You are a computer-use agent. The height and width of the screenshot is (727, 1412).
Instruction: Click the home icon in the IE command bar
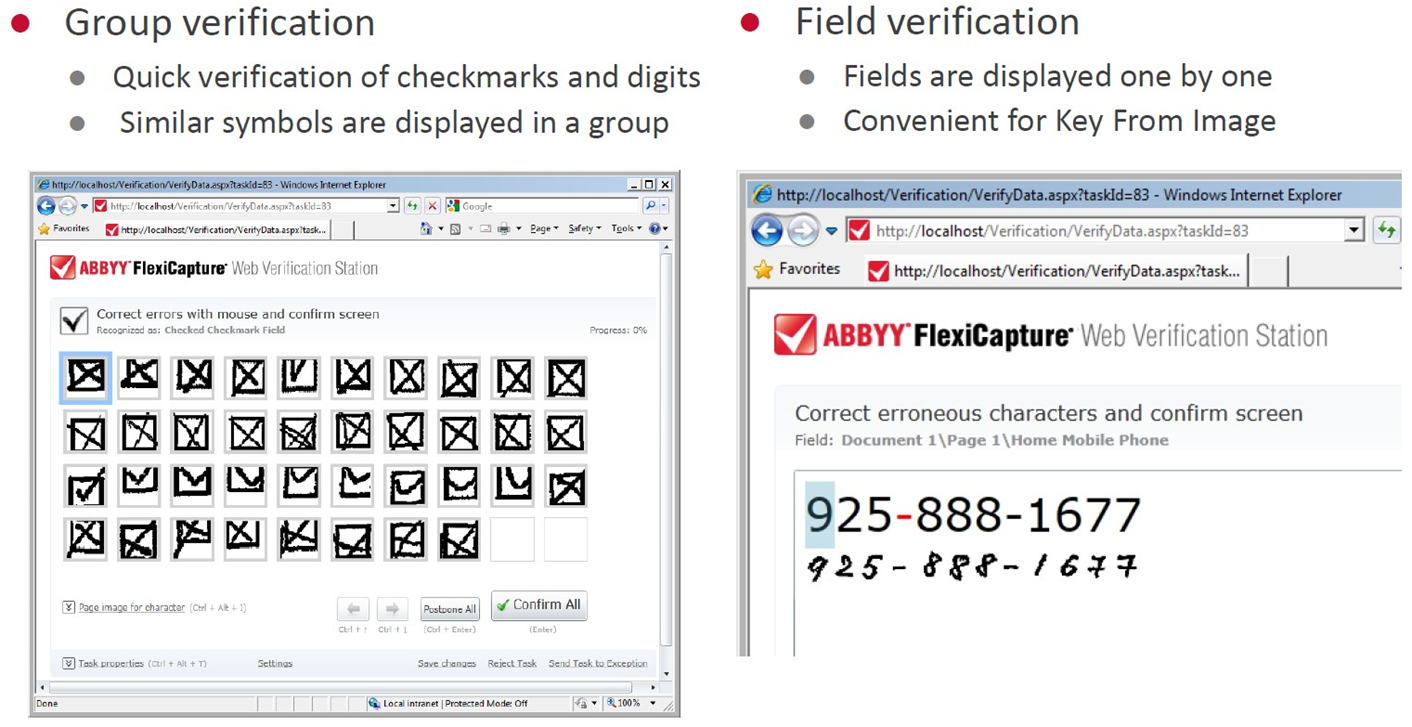426,229
